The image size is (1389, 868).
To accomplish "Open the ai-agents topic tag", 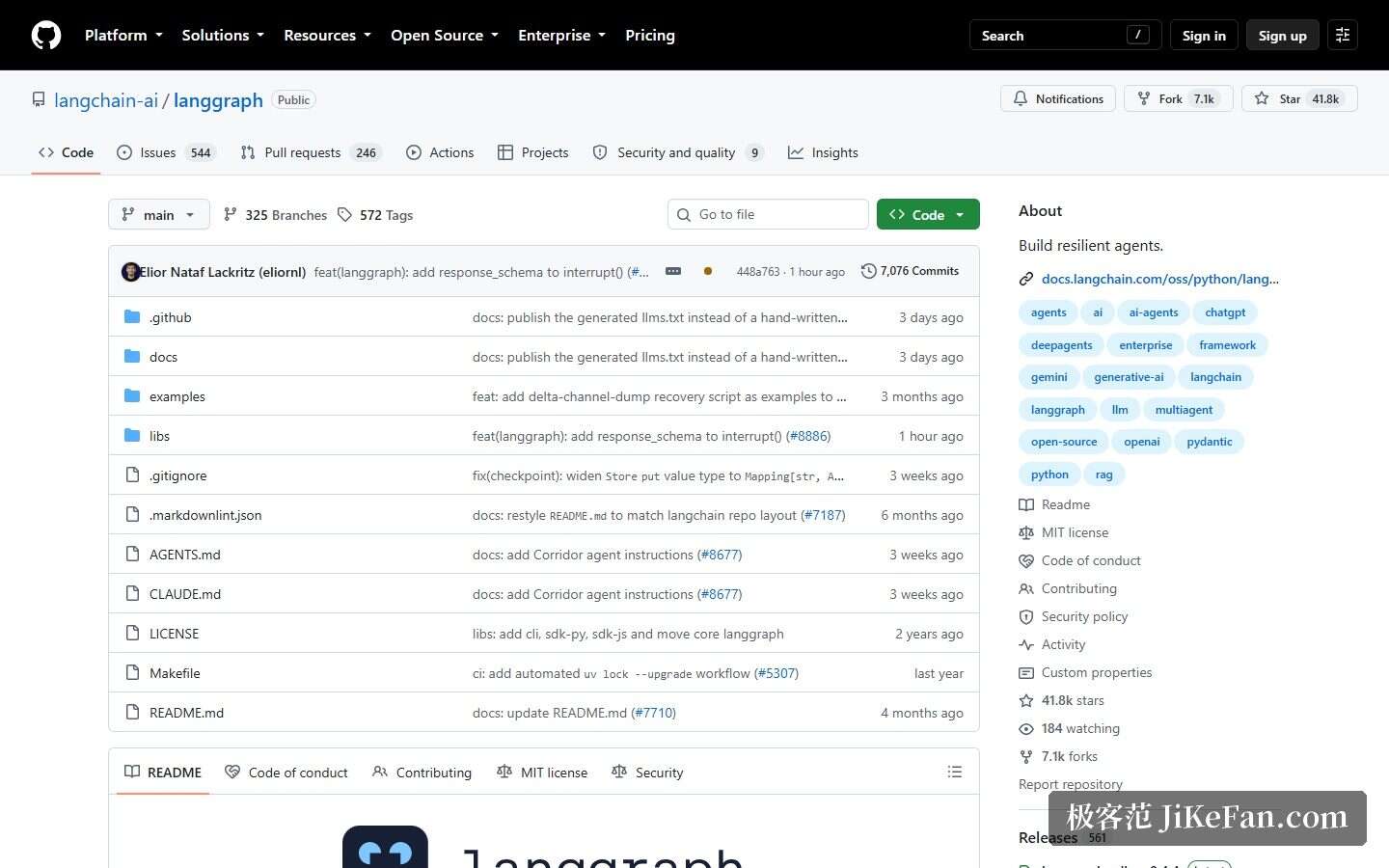I will pyautogui.click(x=1154, y=312).
